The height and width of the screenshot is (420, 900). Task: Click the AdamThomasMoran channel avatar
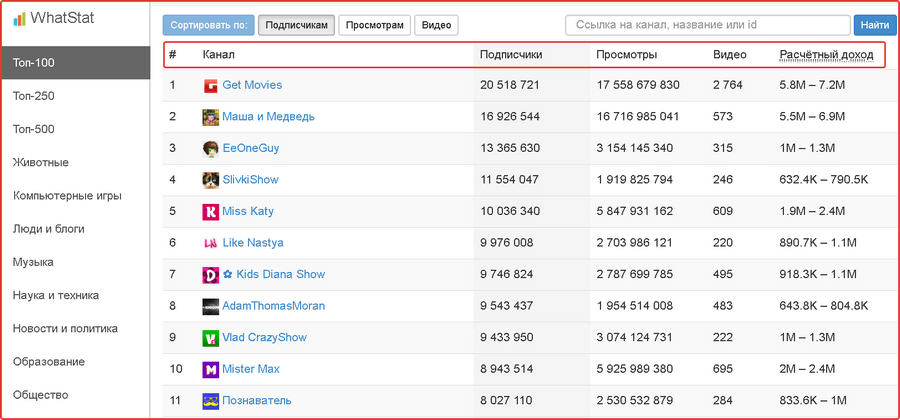[x=211, y=306]
